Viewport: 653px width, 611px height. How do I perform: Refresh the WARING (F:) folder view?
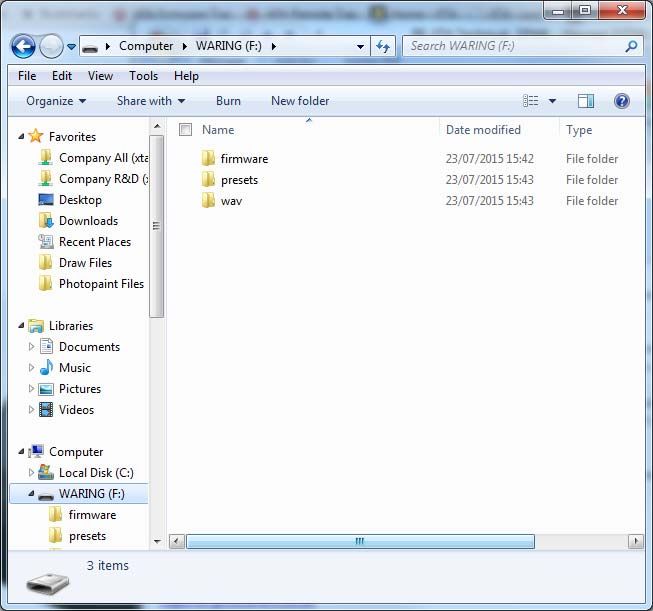[383, 46]
